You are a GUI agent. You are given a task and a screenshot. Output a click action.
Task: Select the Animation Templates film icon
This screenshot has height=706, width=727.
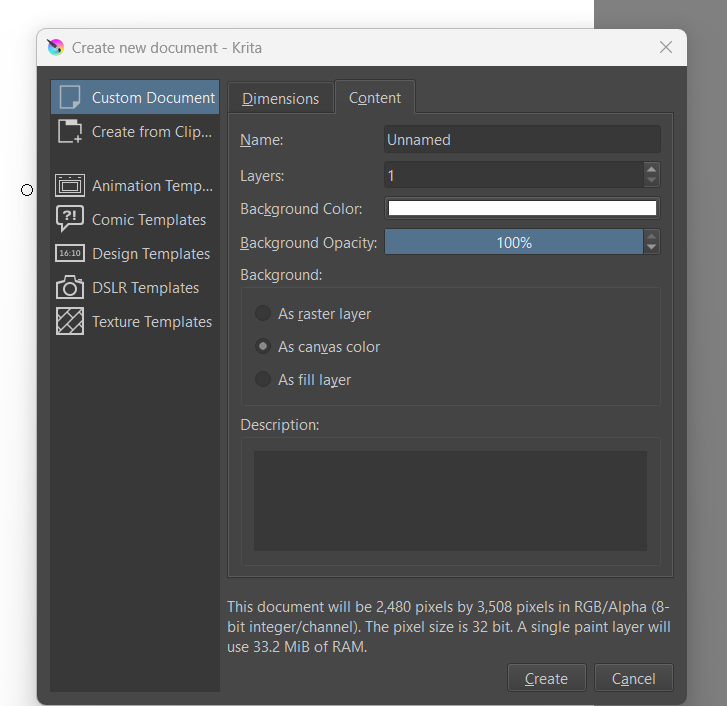tap(69, 186)
